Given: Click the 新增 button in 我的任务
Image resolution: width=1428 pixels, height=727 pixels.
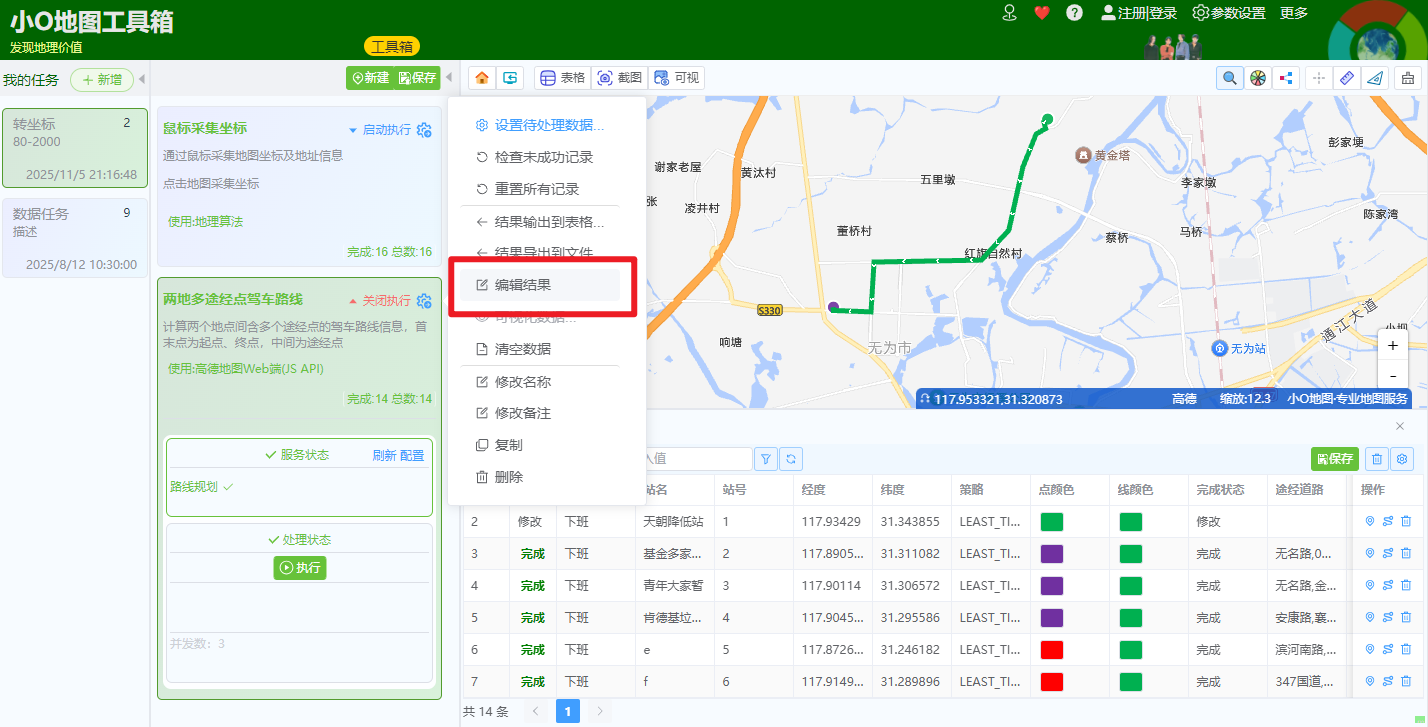Looking at the screenshot, I should (102, 80).
